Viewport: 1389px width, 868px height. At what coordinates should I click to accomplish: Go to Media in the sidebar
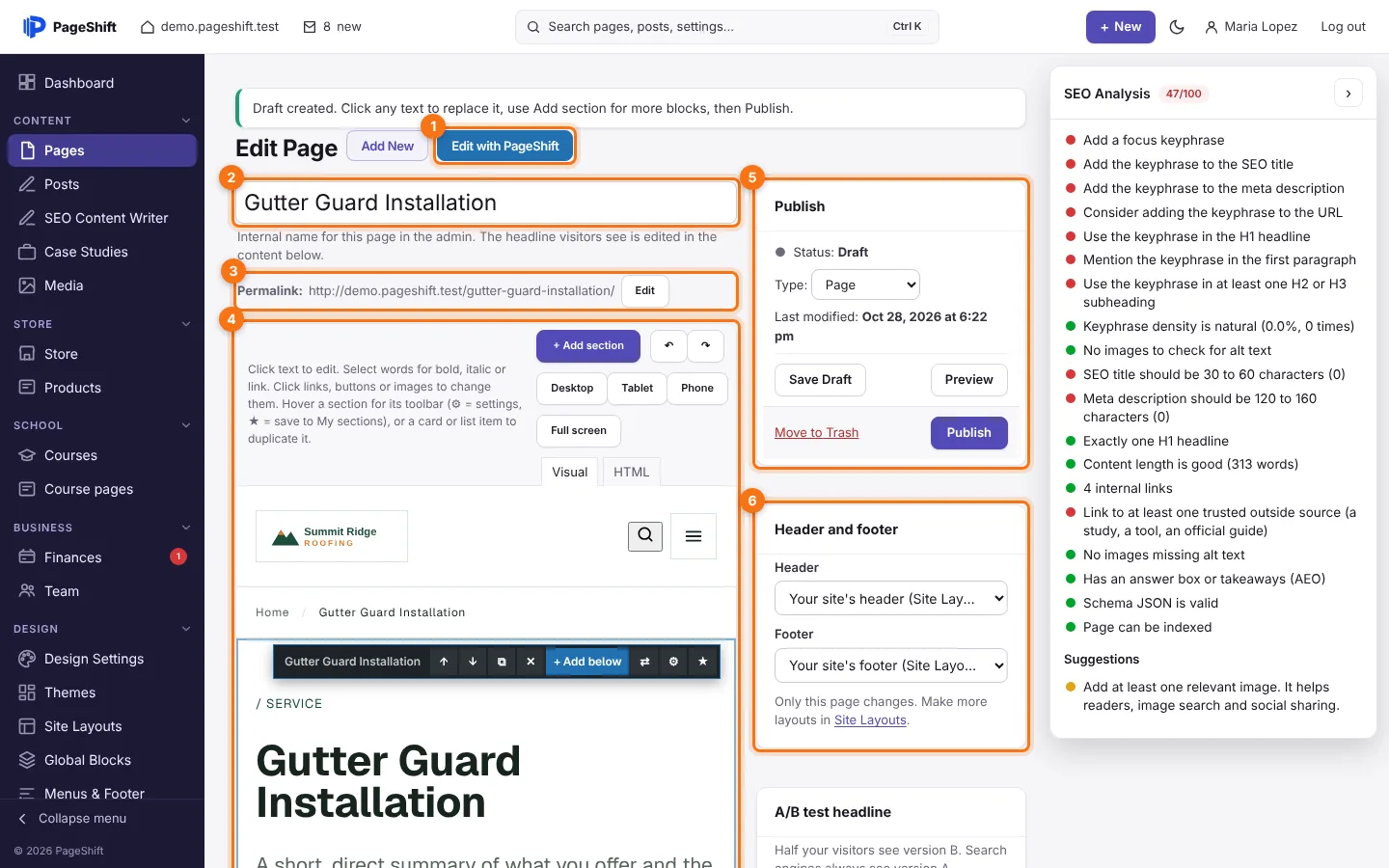(102, 285)
